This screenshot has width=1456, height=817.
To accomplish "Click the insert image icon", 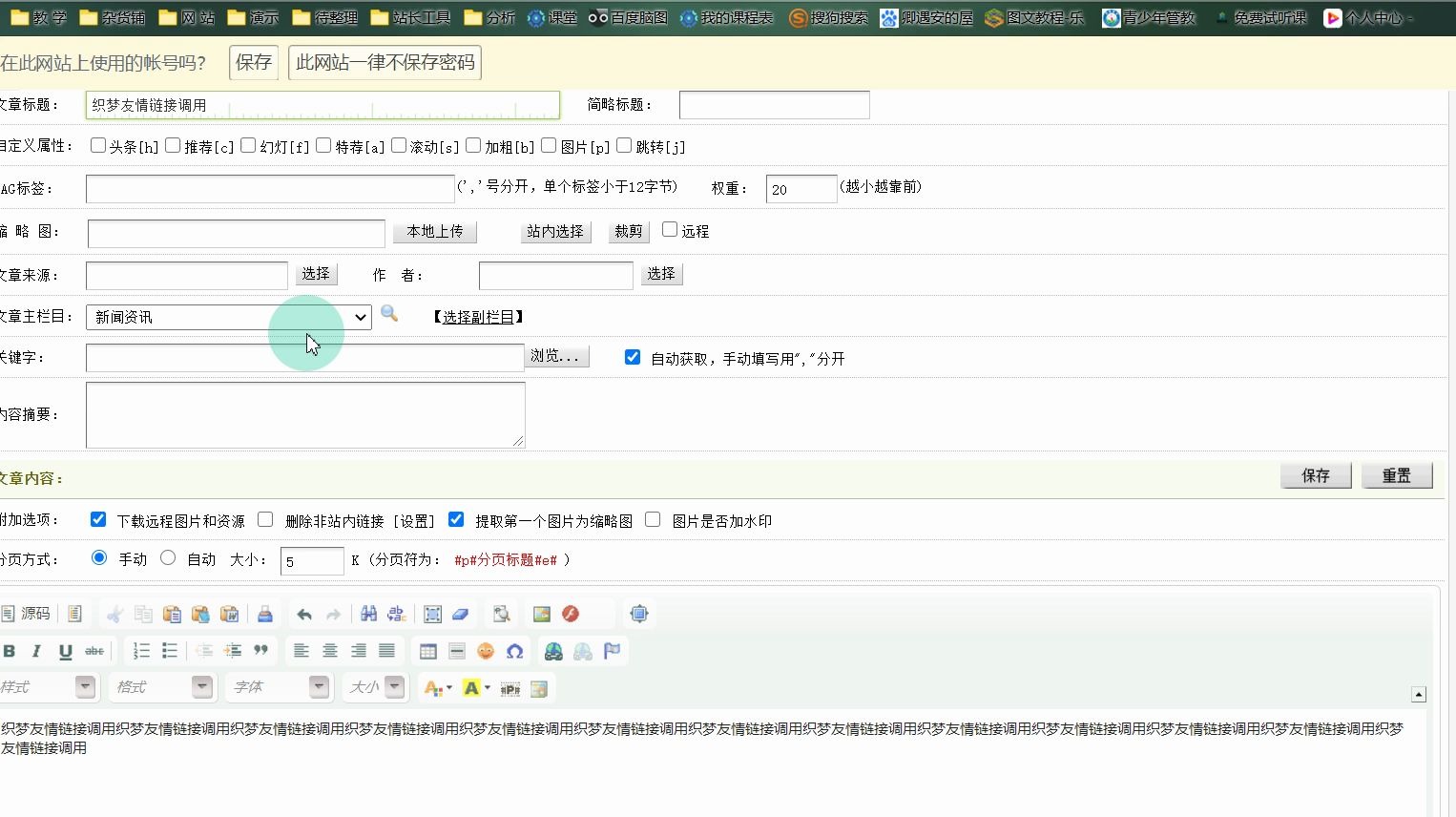I will 542,614.
